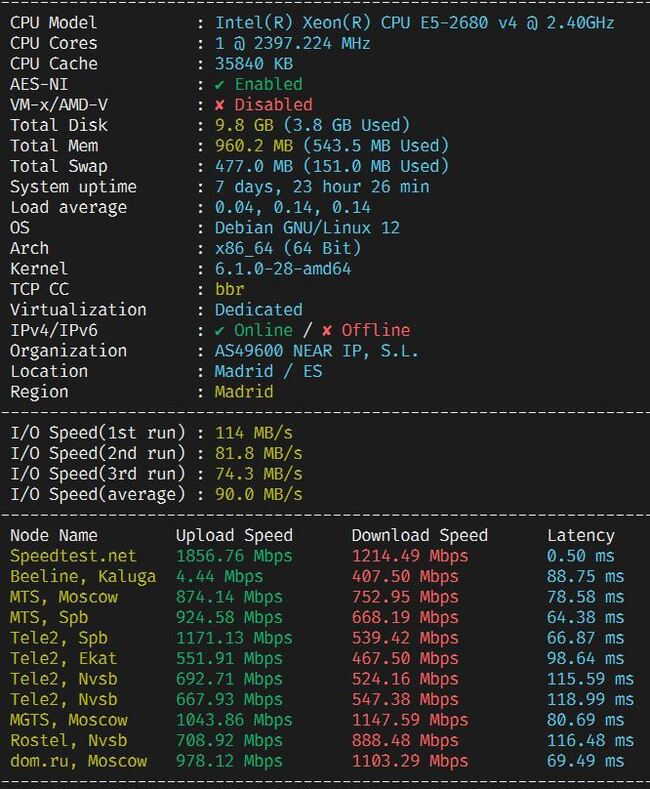Select the Total Mem value 960.2 MB
The height and width of the screenshot is (789, 650).
[x=254, y=146]
